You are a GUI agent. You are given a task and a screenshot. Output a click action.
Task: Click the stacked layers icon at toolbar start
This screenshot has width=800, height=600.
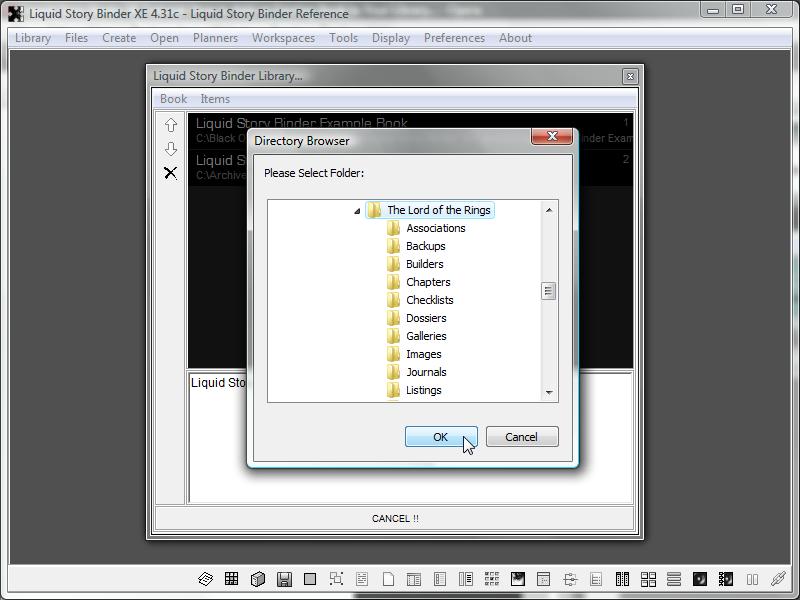click(205, 579)
